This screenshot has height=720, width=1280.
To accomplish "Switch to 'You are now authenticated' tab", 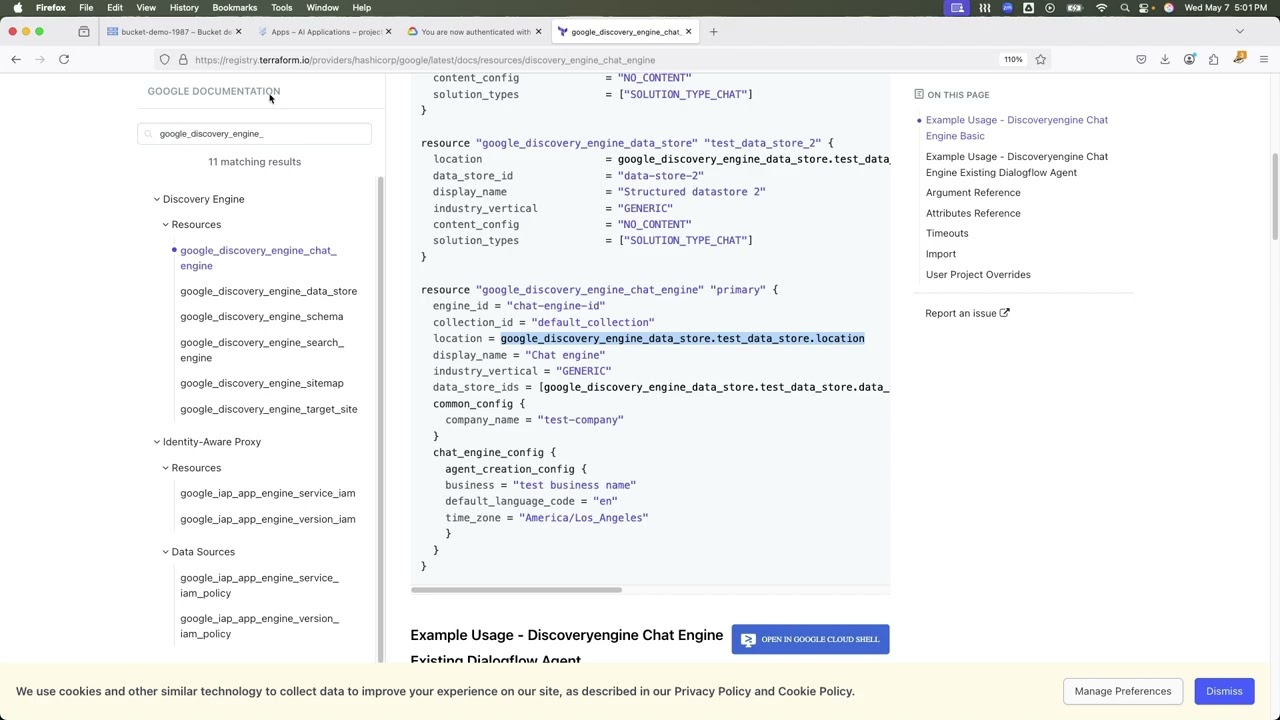I will 475,32.
